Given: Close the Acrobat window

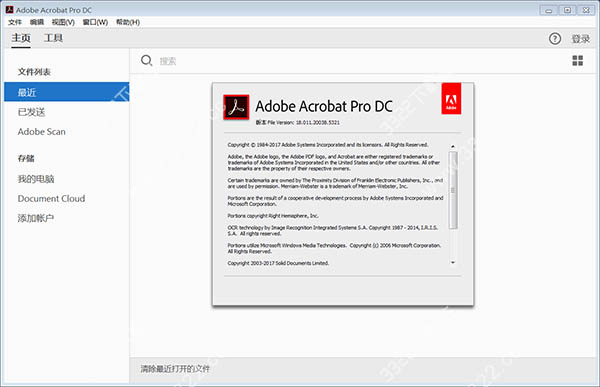Looking at the screenshot, I should tap(586, 10).
